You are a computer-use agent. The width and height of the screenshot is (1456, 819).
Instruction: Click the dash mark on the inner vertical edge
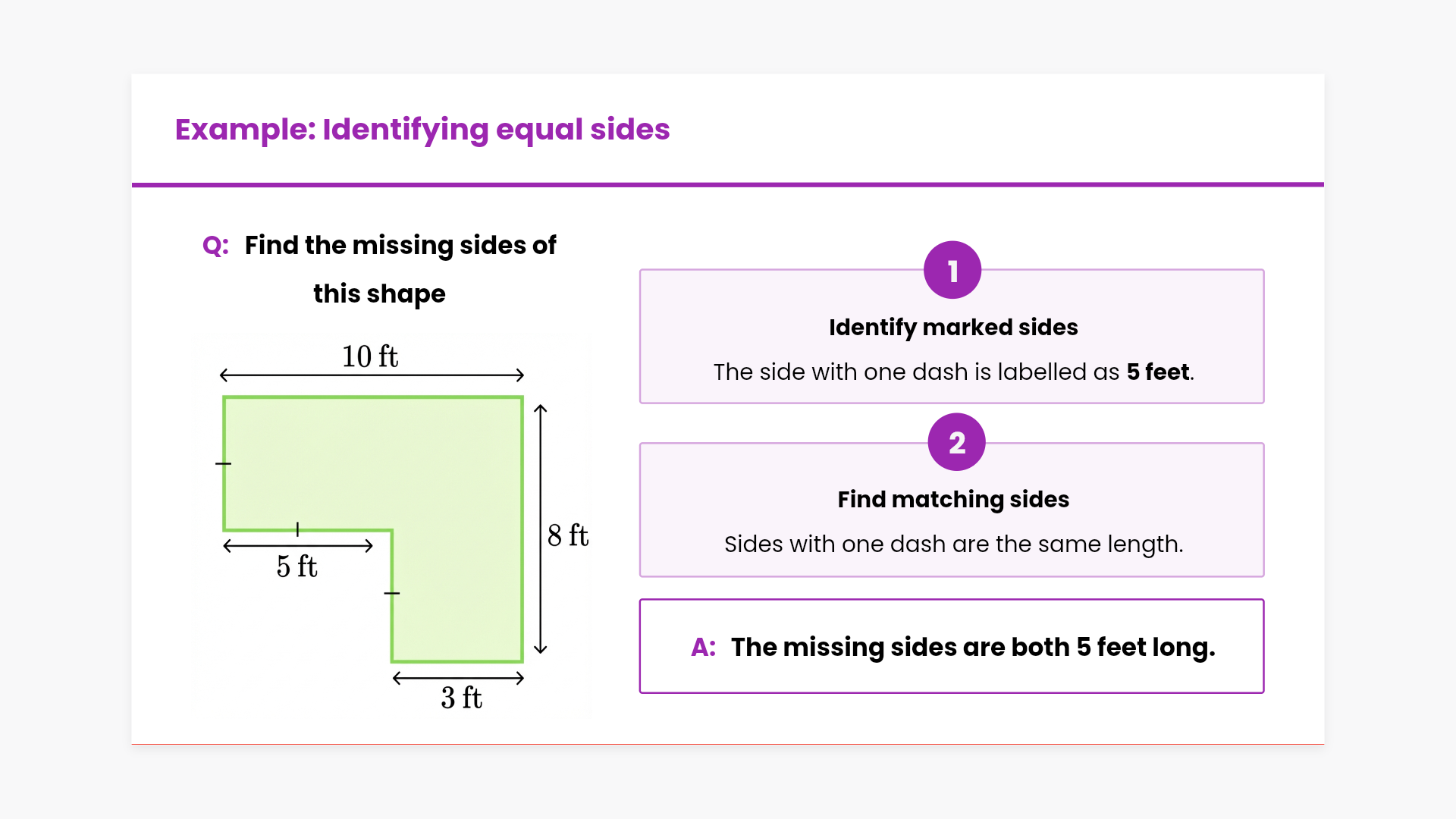[x=391, y=593]
